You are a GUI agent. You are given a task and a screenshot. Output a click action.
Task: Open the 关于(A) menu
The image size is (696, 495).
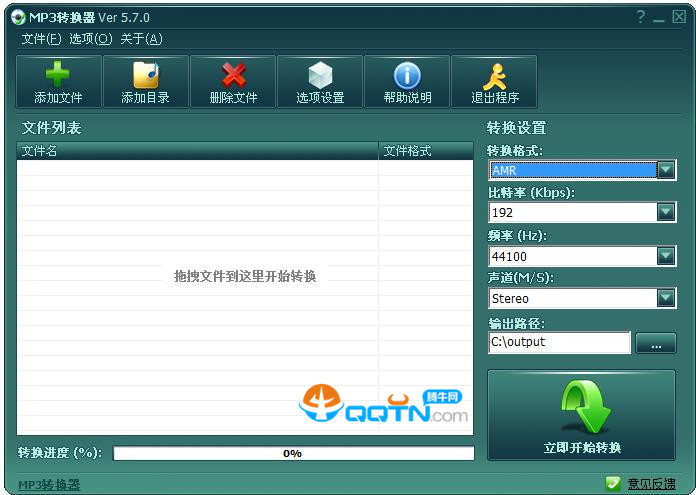click(x=140, y=39)
